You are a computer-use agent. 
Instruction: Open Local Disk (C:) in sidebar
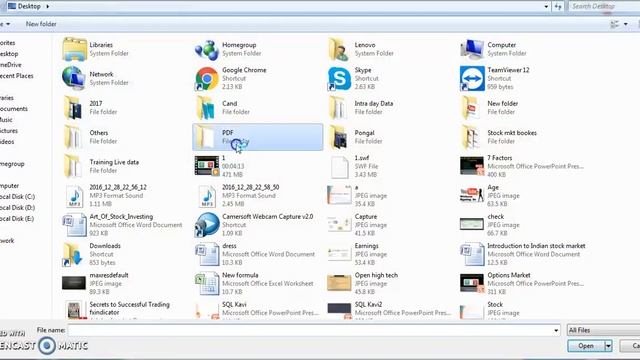17,197
